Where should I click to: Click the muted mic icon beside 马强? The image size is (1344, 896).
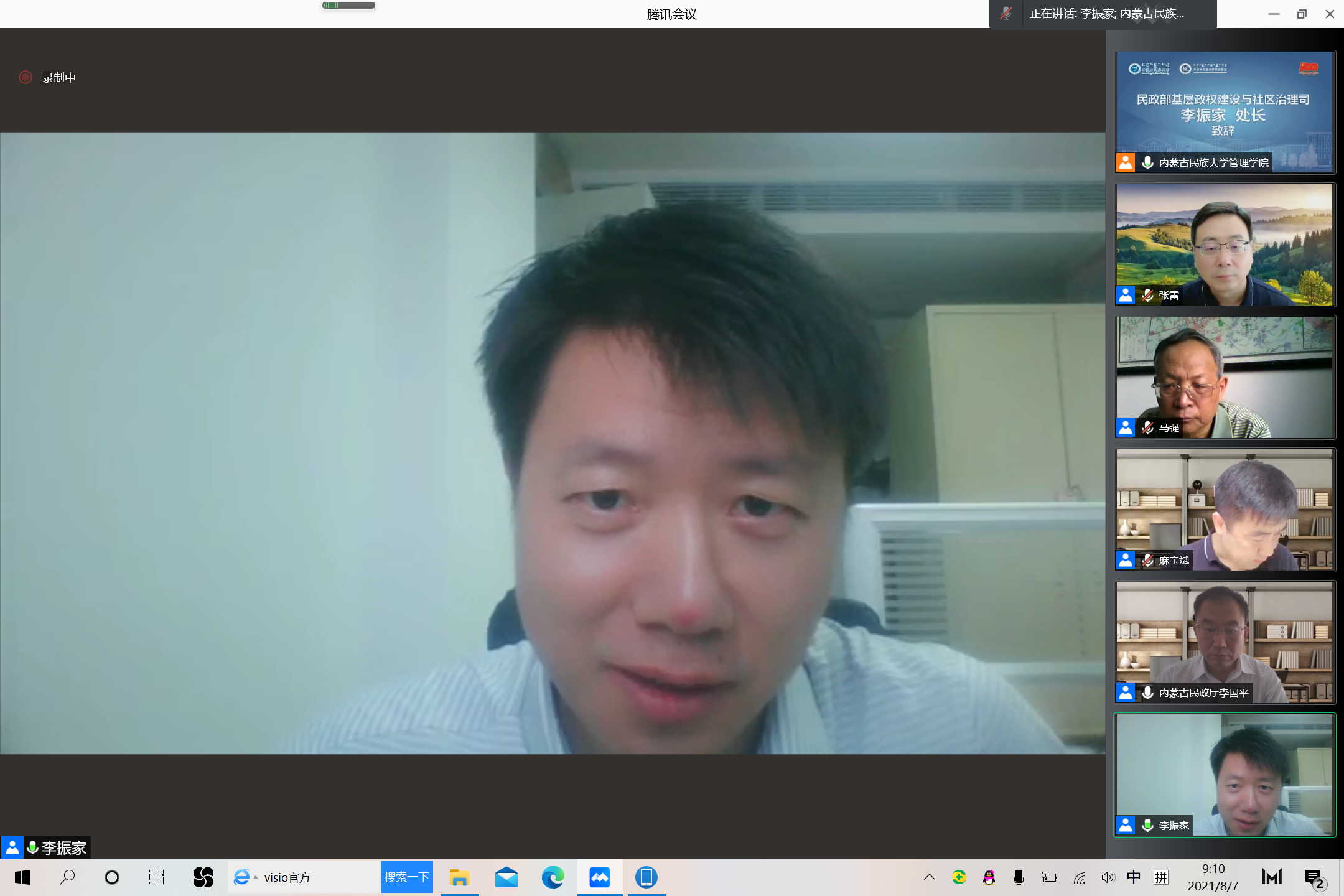tap(1147, 427)
